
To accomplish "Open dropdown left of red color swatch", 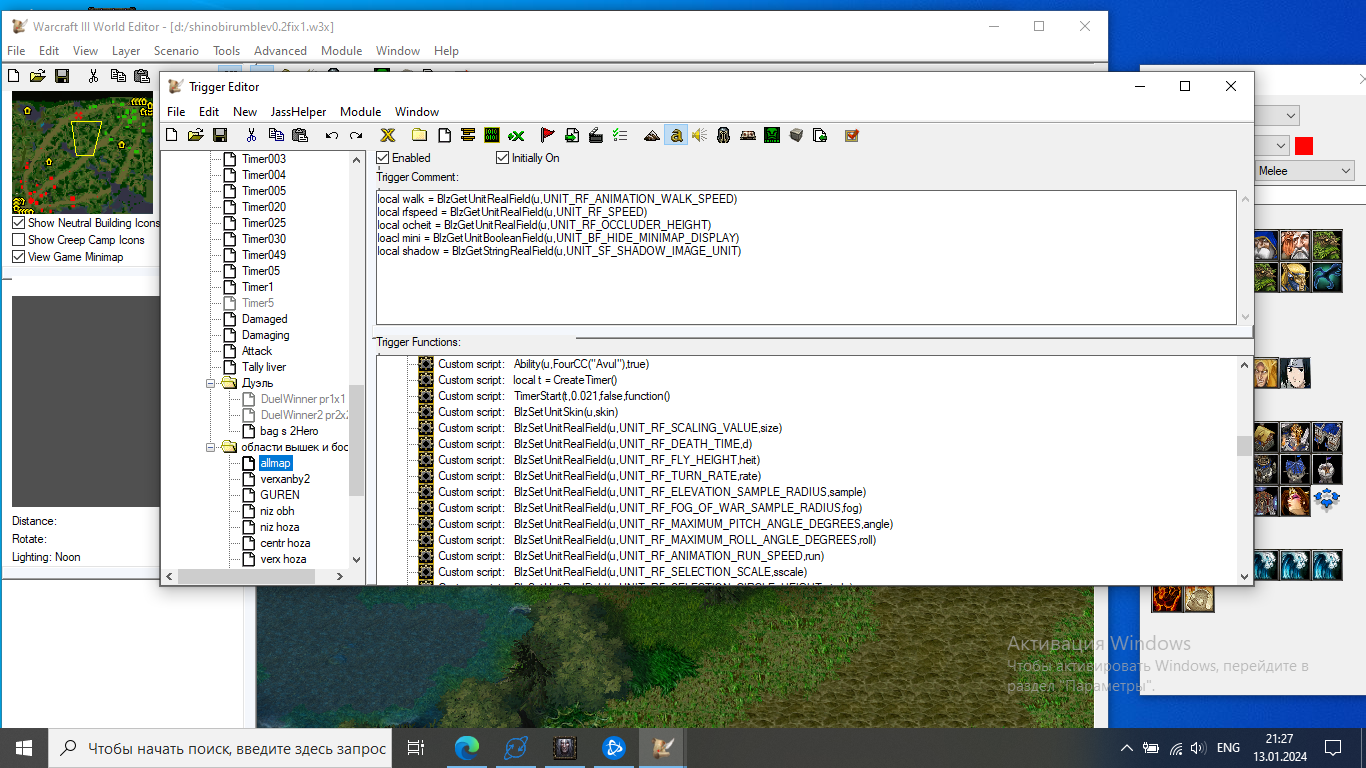I will click(1279, 145).
